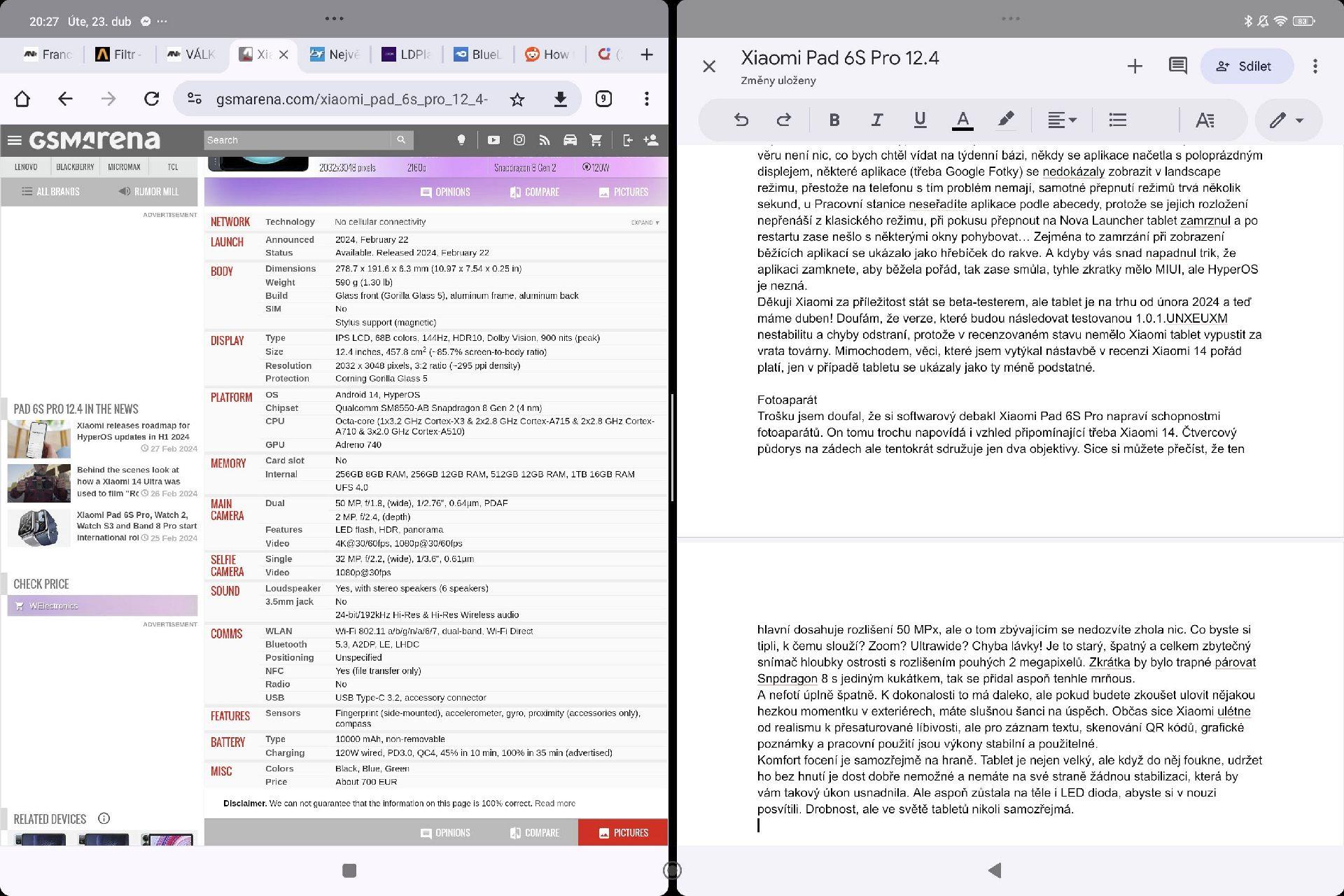
Task: Open GSMArena RSS feed icon
Action: tap(545, 140)
